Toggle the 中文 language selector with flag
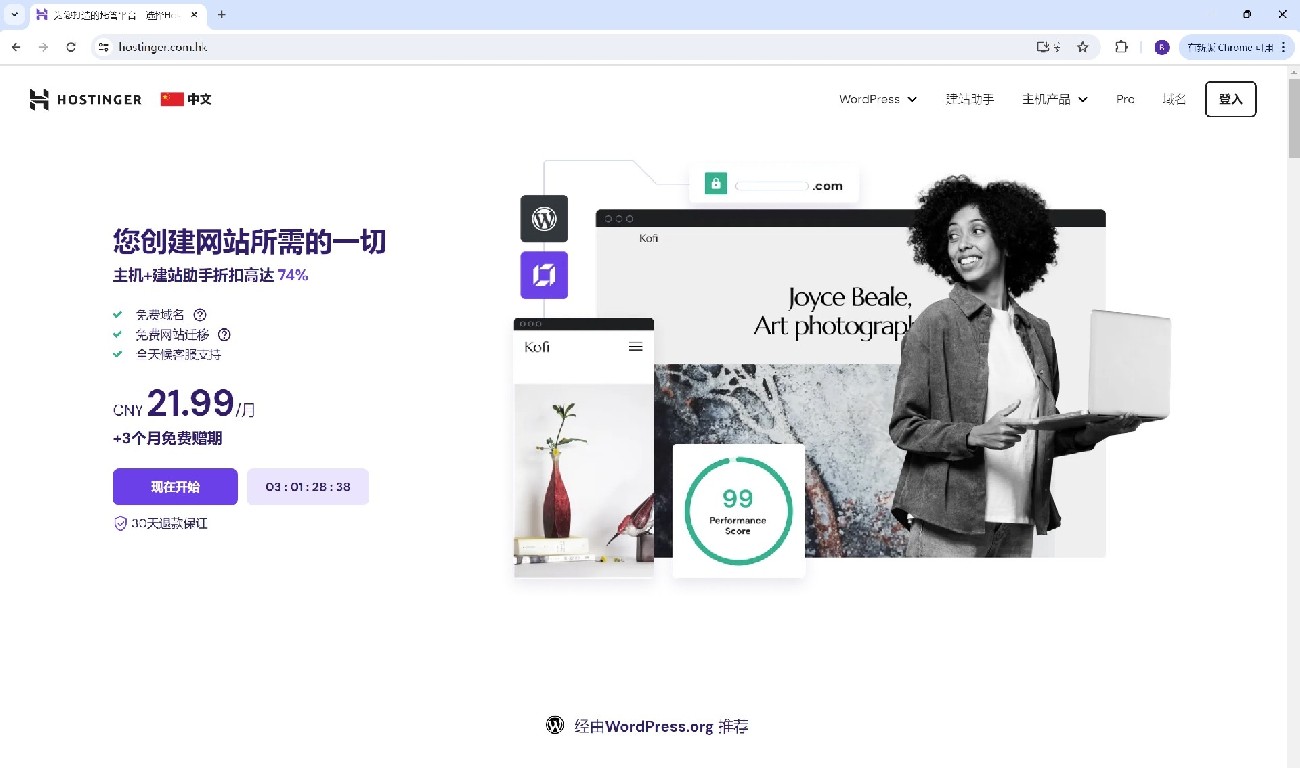This screenshot has width=1300, height=768. 185,99
